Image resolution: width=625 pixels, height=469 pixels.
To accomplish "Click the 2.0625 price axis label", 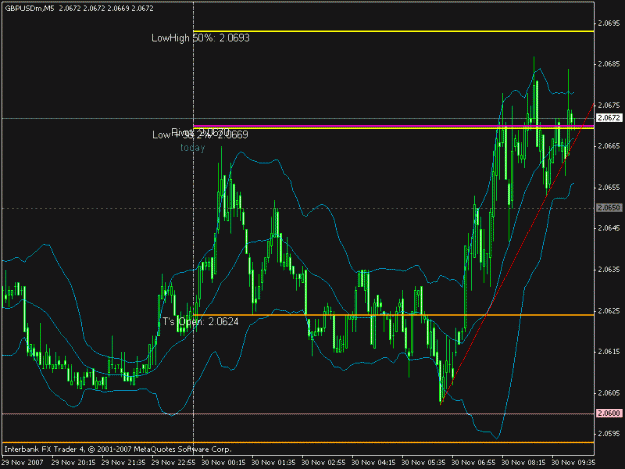I will click(609, 311).
